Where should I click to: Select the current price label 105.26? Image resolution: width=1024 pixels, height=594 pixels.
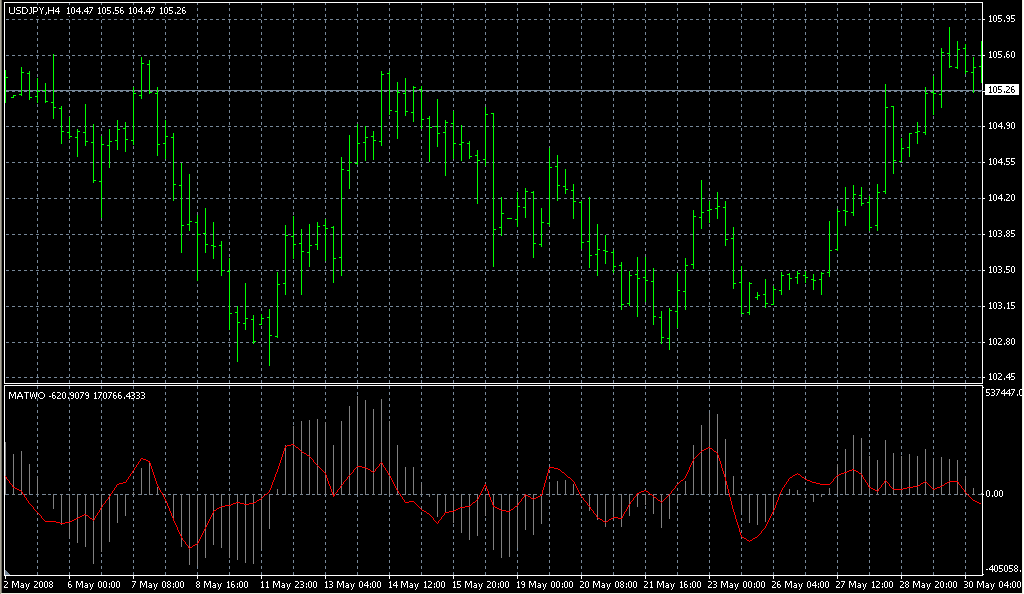tap(1001, 90)
